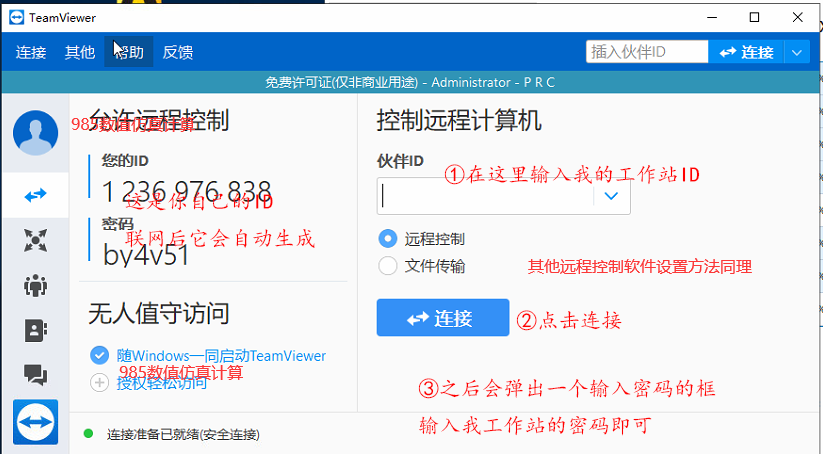Select the 文件传输 radio button

388,266
